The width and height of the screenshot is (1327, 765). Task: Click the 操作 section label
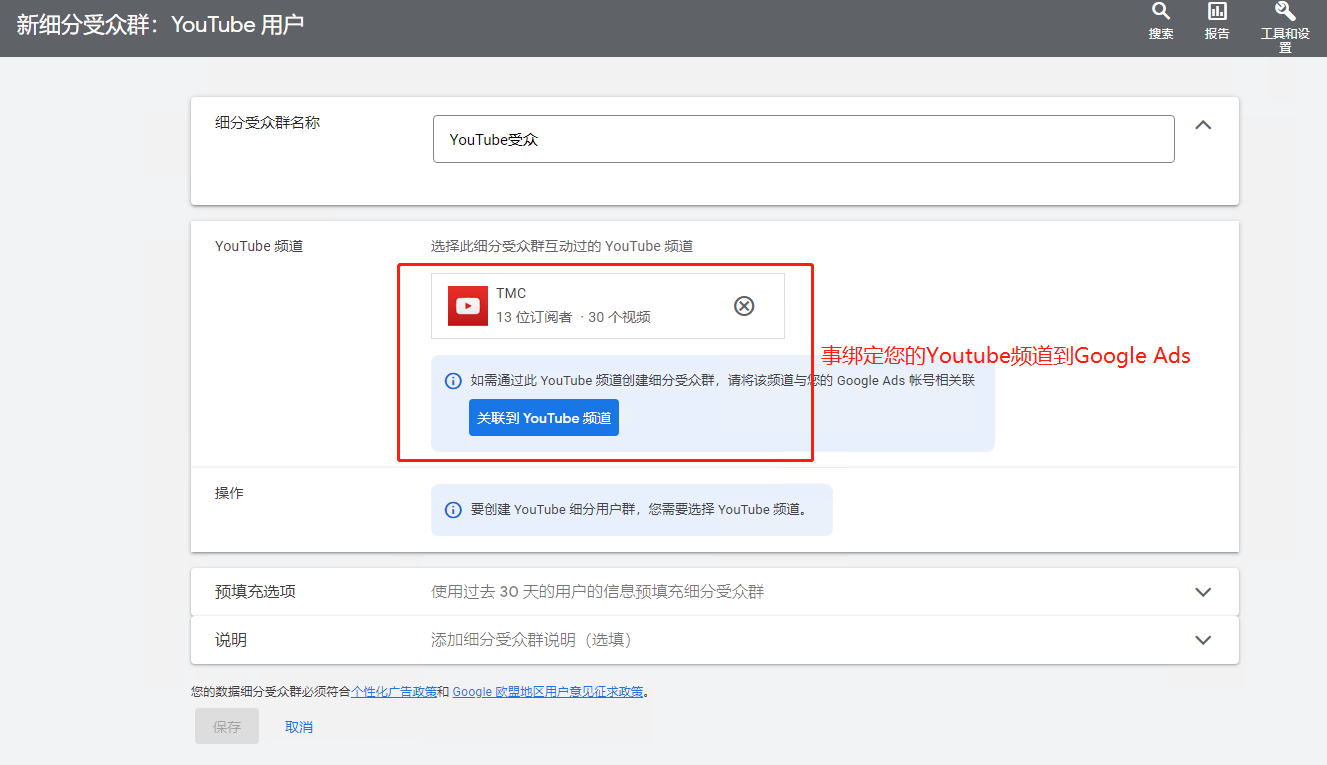point(229,494)
